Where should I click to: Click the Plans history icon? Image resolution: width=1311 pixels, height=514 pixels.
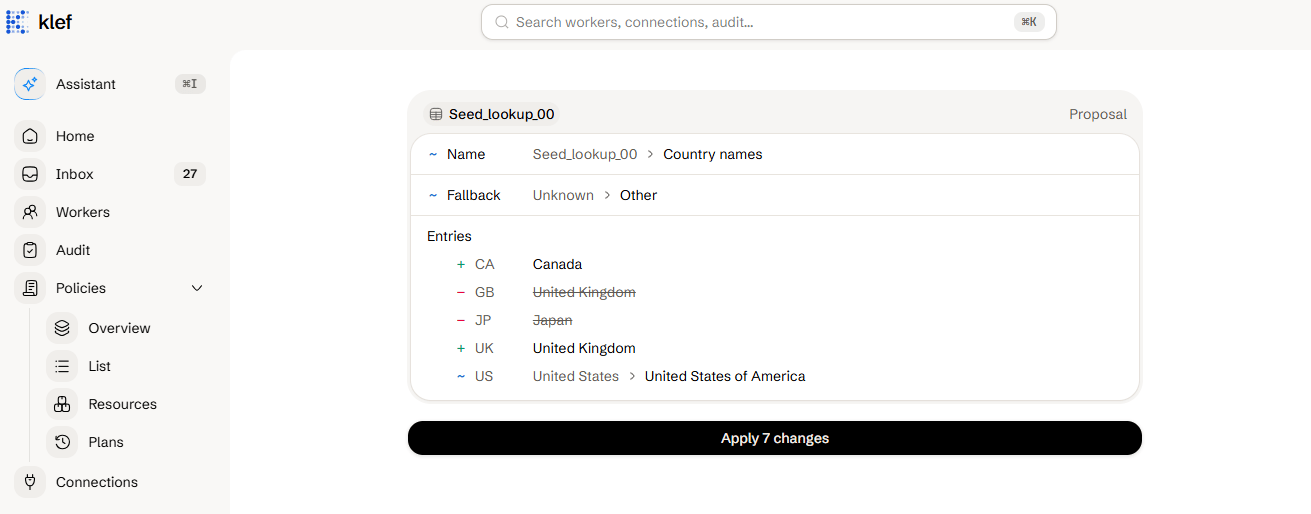[x=62, y=442]
